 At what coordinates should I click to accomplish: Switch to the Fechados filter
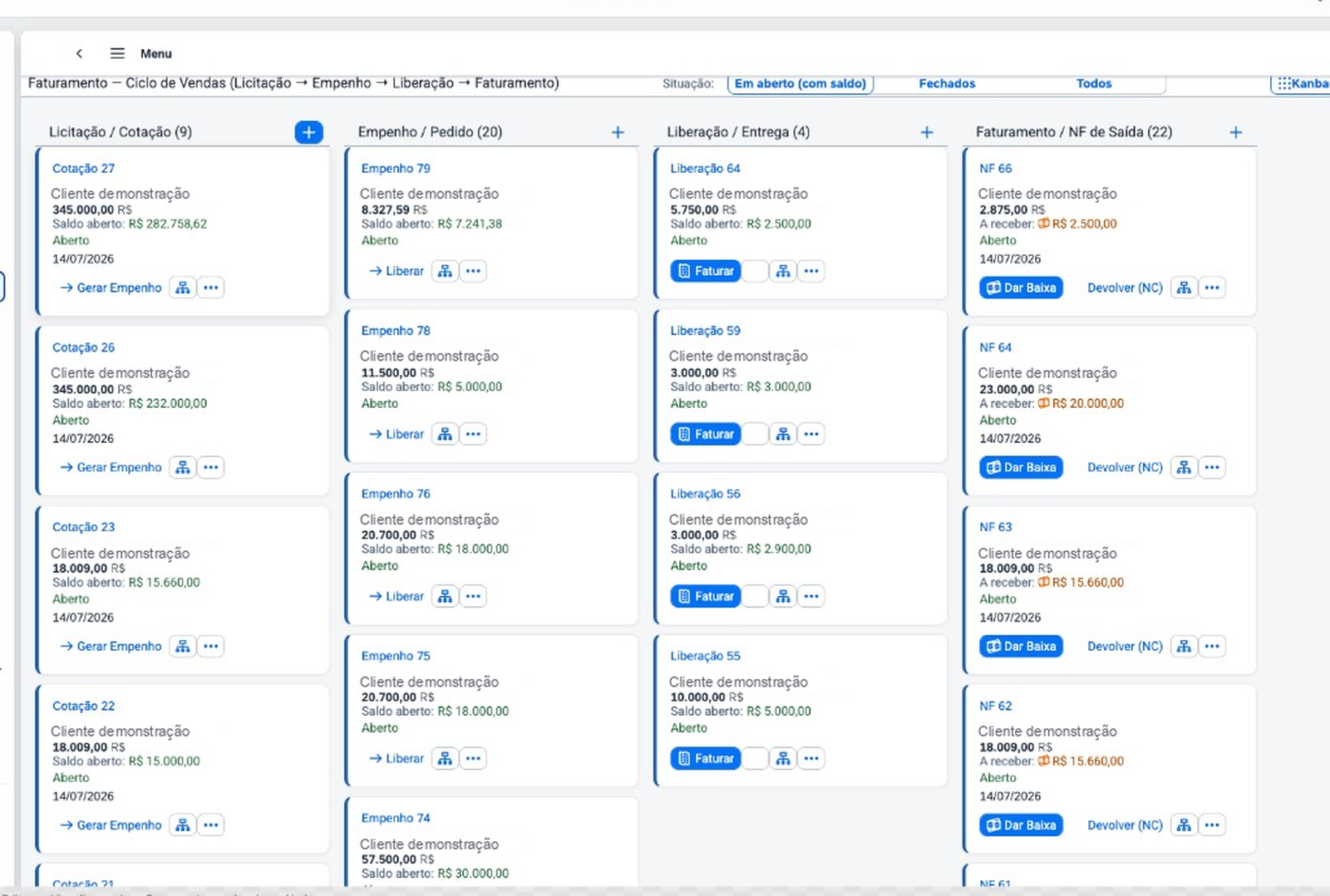pyautogui.click(x=947, y=84)
